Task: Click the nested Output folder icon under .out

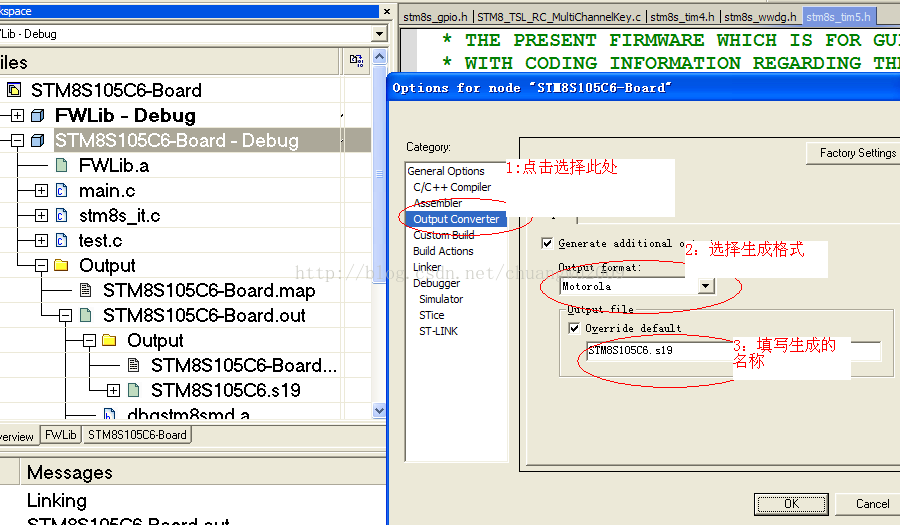Action: tap(109, 340)
